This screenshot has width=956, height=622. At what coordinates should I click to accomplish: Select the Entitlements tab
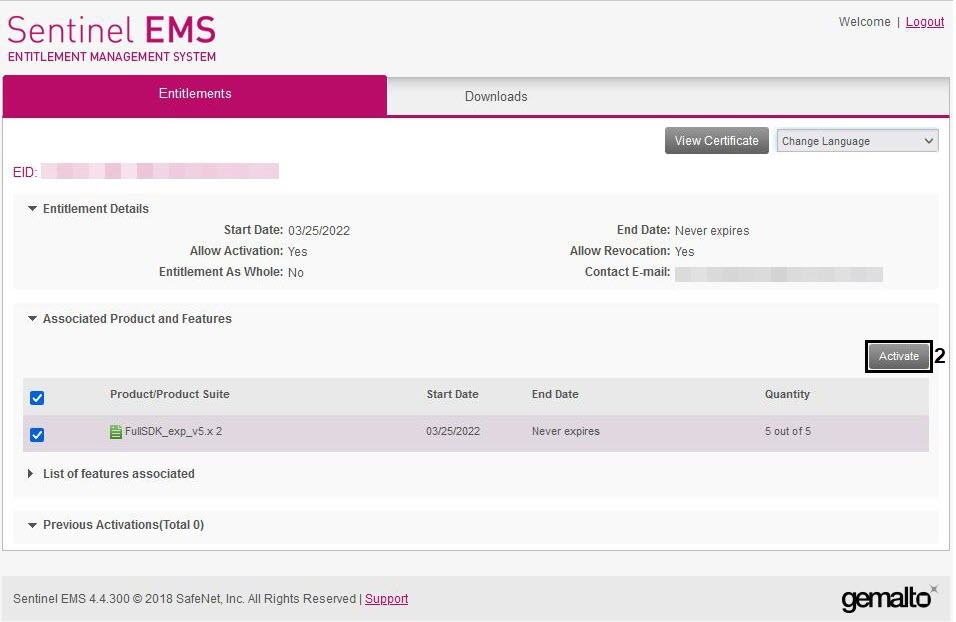point(195,95)
